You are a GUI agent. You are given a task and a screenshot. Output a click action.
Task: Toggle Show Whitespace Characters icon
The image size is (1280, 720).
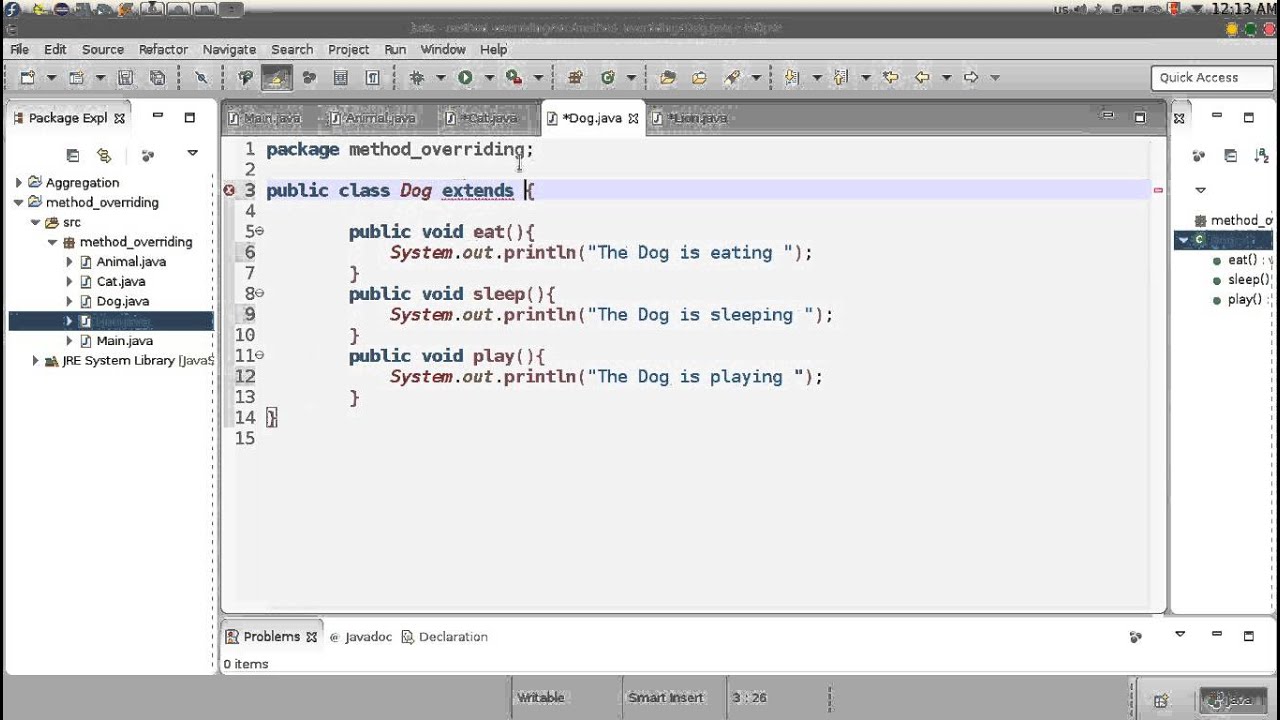coord(372,77)
